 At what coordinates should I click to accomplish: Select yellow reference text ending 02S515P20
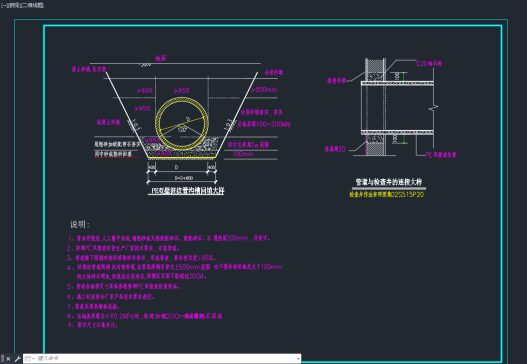(387, 195)
